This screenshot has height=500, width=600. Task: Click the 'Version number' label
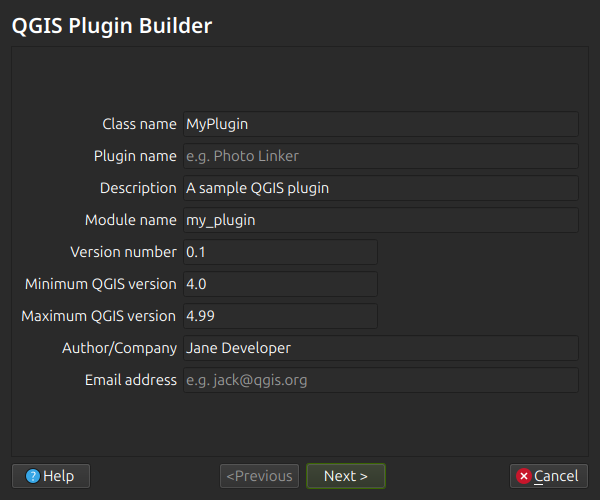tap(124, 252)
